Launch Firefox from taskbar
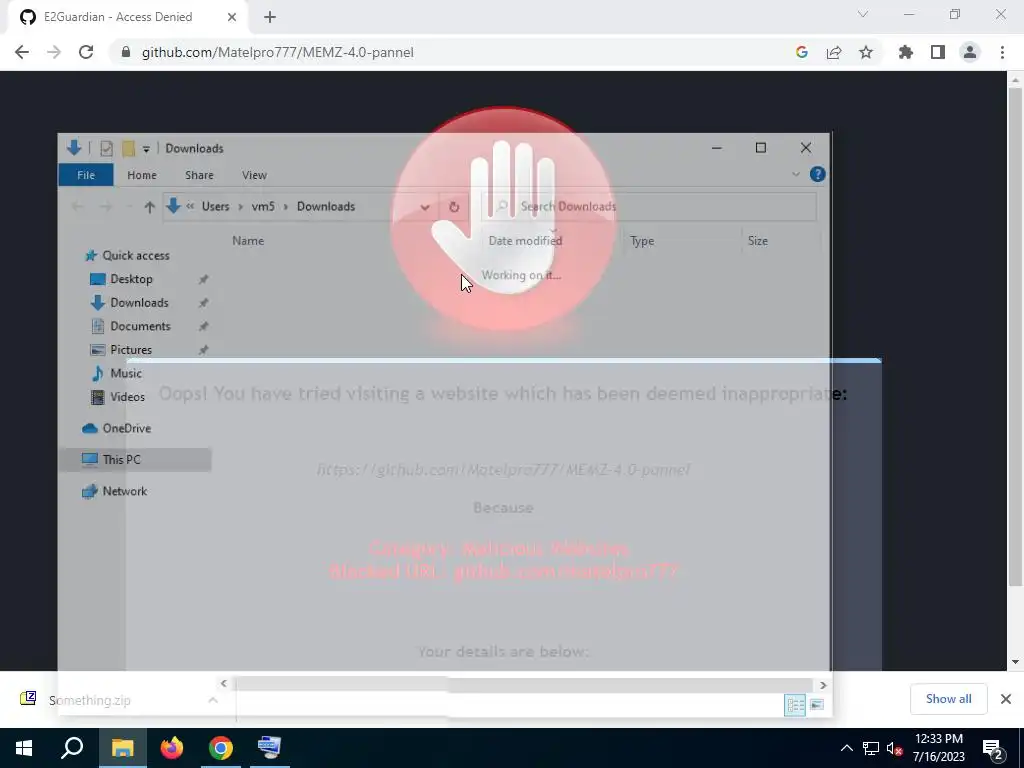Viewport: 1024px width, 768px height. (x=172, y=748)
